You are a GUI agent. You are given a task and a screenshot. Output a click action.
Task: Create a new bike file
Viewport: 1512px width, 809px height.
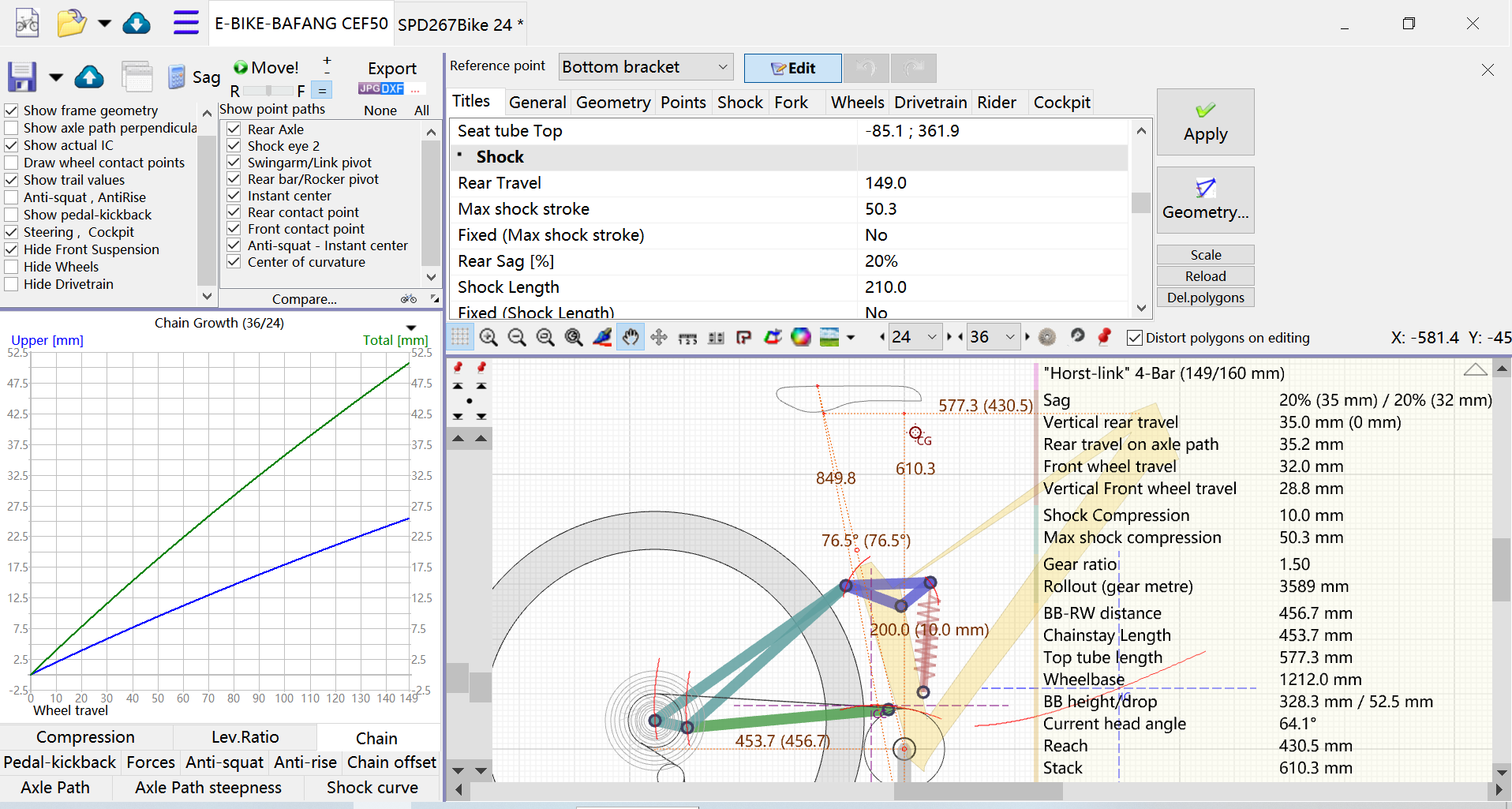click(27, 23)
